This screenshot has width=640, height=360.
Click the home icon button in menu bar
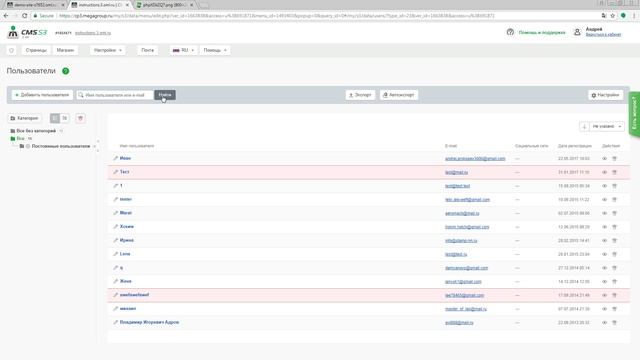(x=11, y=50)
